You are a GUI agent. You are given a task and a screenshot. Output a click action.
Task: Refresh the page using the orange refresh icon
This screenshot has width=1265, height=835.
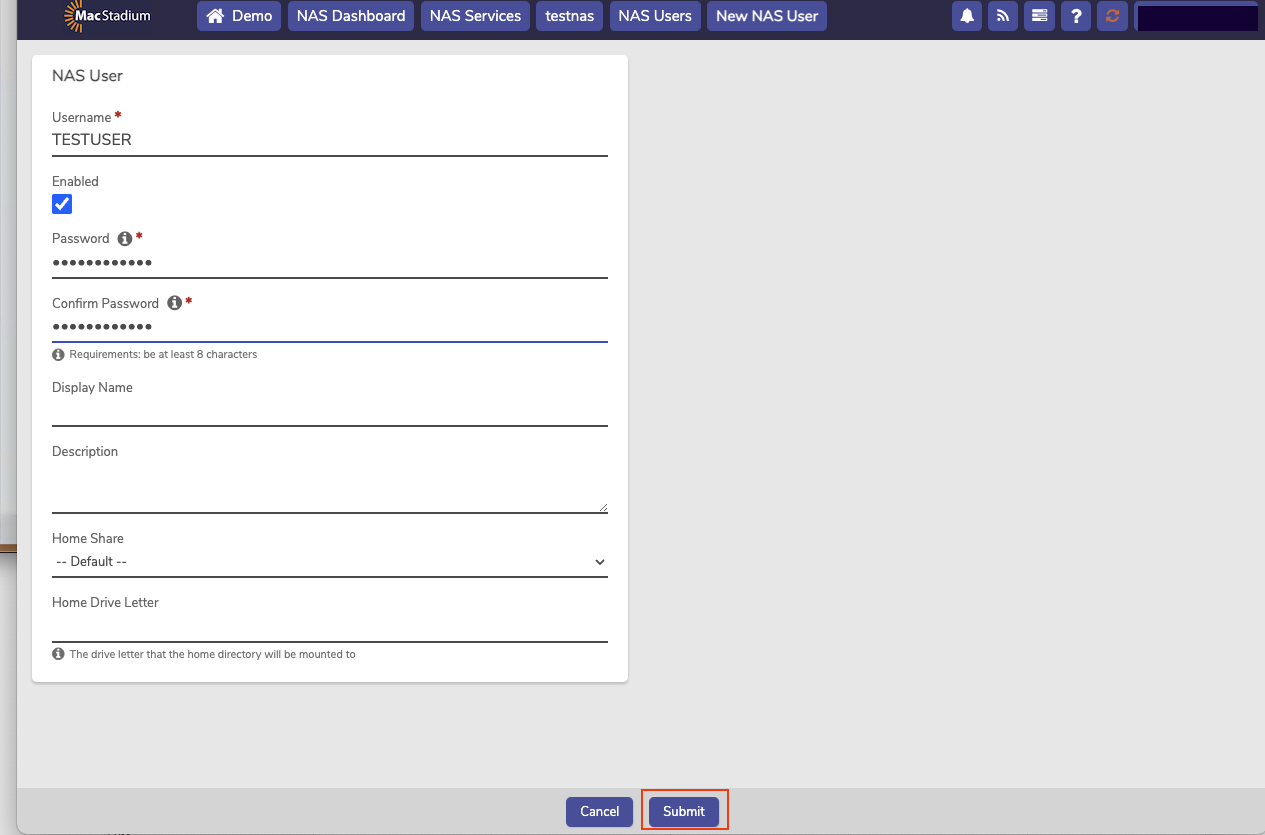click(1112, 16)
